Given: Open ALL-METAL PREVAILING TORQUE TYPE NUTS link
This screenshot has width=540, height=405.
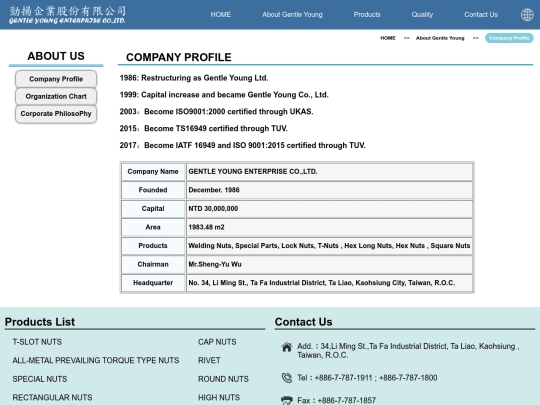Looking at the screenshot, I should click(x=96, y=361).
